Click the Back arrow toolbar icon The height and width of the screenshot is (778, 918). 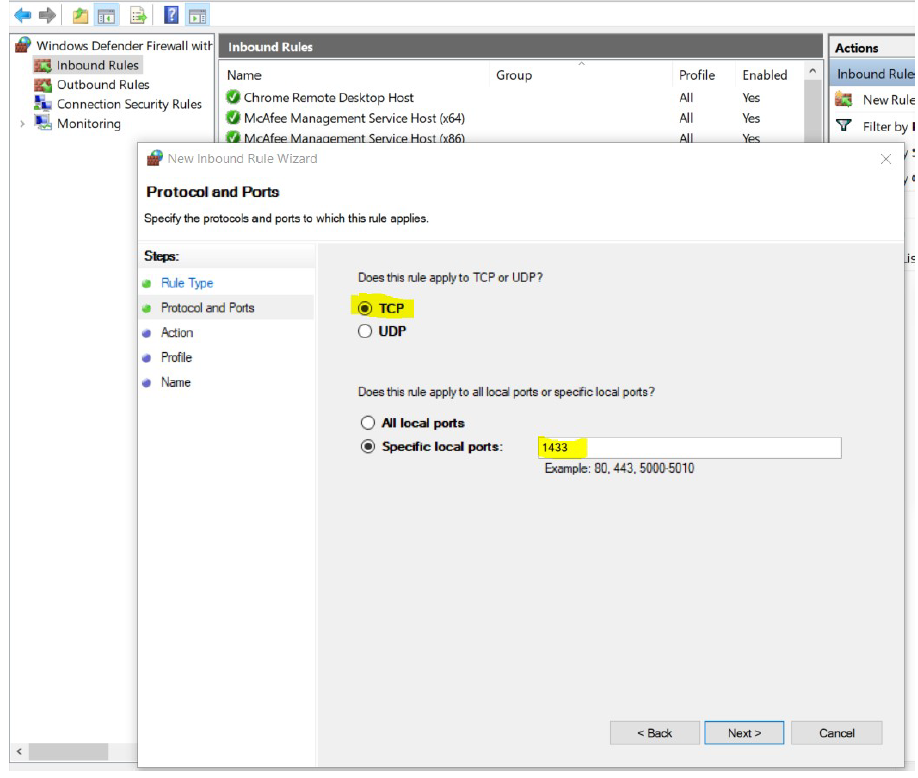click(x=22, y=15)
